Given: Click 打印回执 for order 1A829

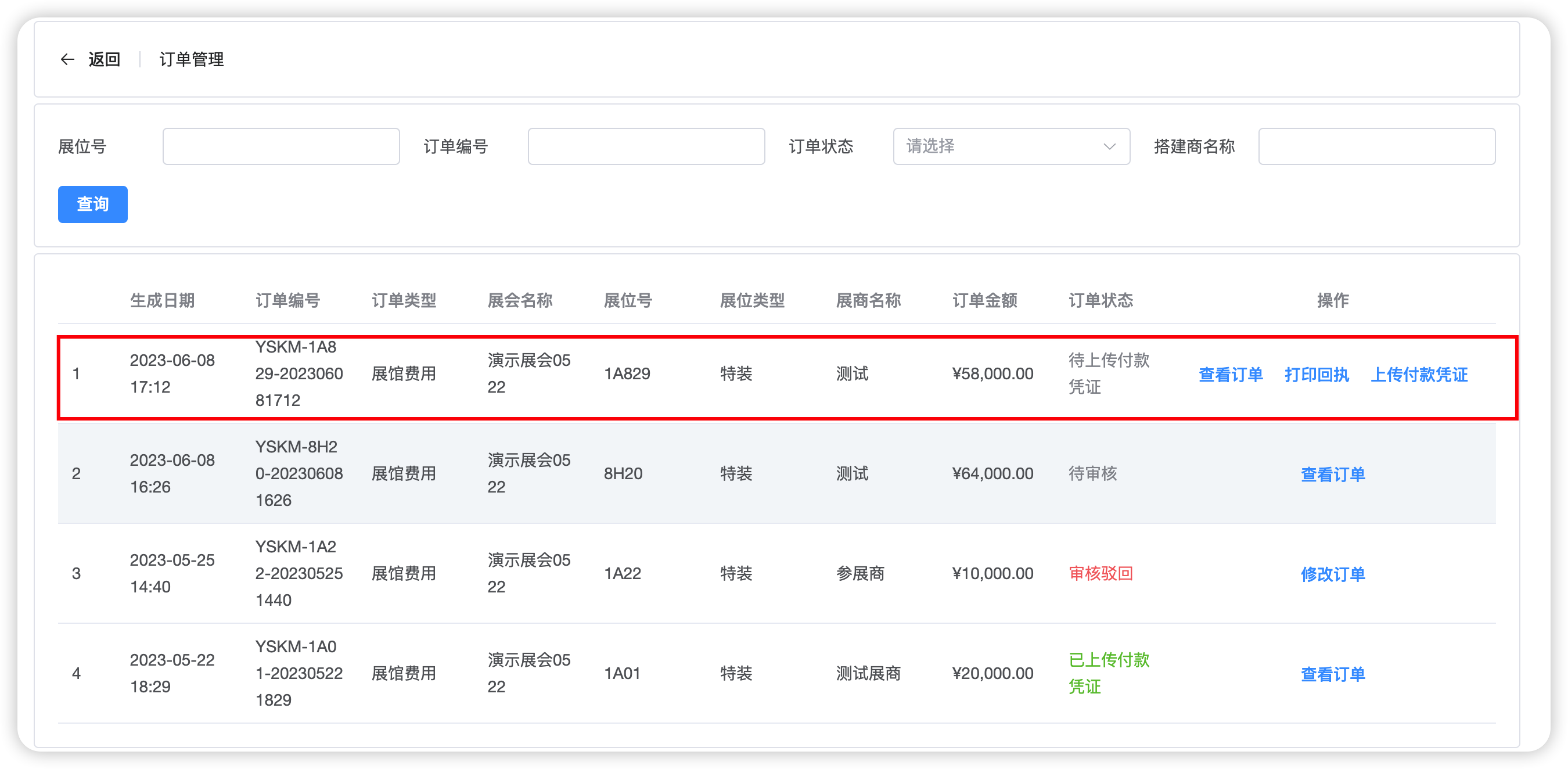Looking at the screenshot, I should coord(1316,375).
